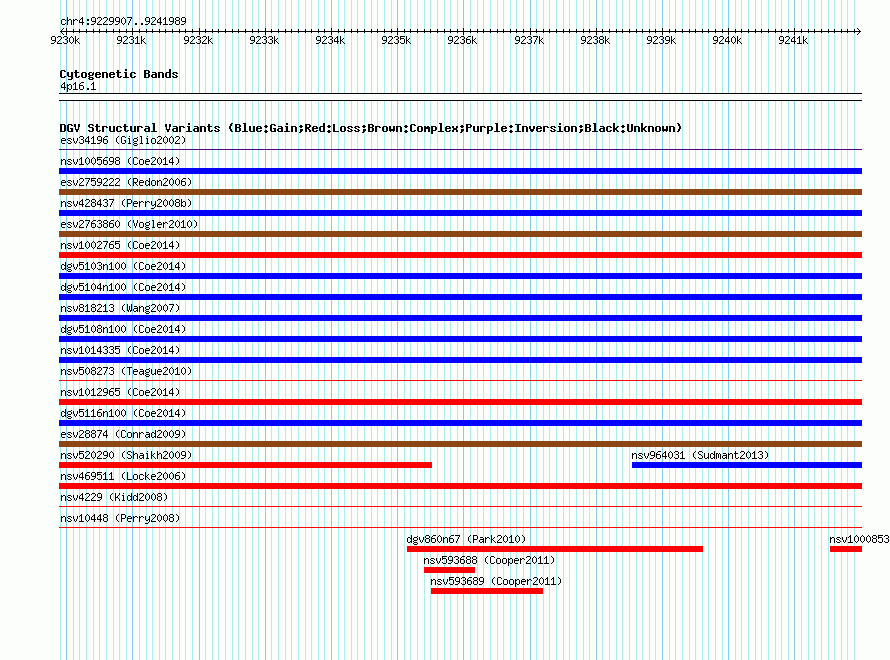
Task: Click nsv964031 (Sudmant2013) label
Action: click(x=700, y=455)
